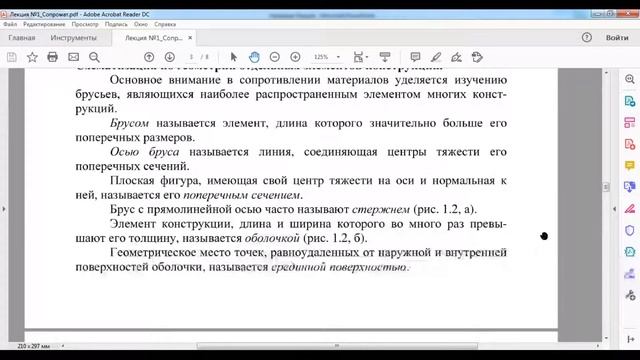640x360 pixels.
Task: Add bookmark with star icon
Action: (x=32, y=57)
